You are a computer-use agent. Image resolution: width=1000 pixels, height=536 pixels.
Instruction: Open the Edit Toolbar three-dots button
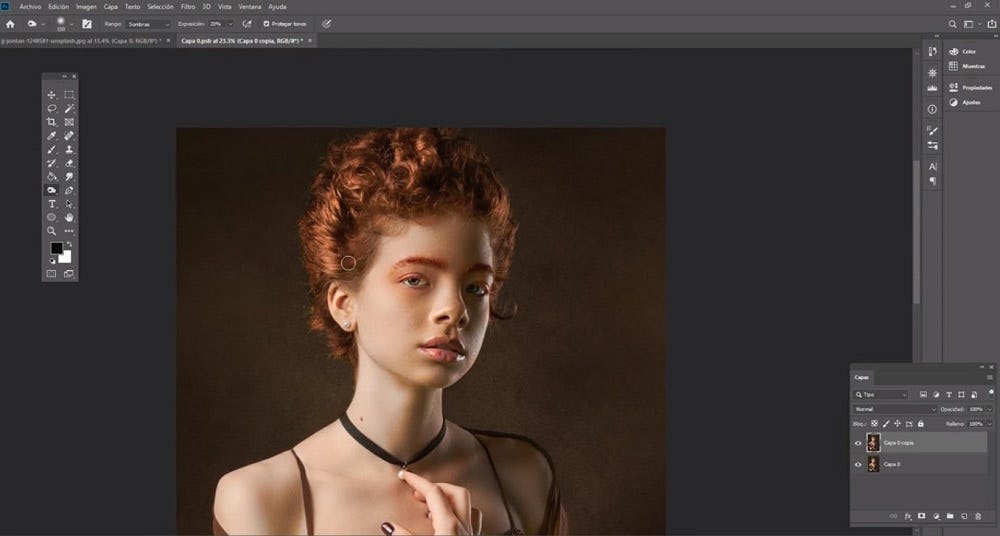pyautogui.click(x=69, y=231)
